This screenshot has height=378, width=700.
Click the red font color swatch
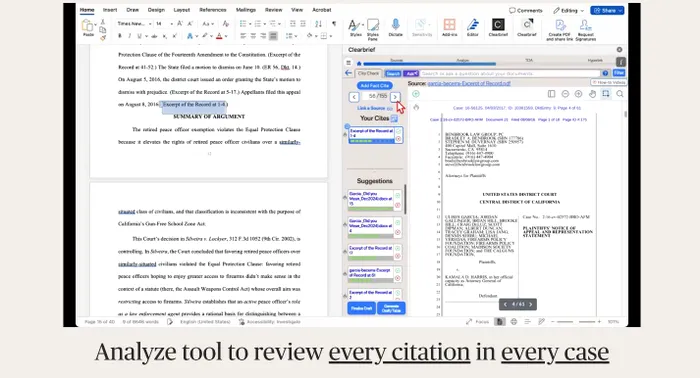[x=219, y=36]
